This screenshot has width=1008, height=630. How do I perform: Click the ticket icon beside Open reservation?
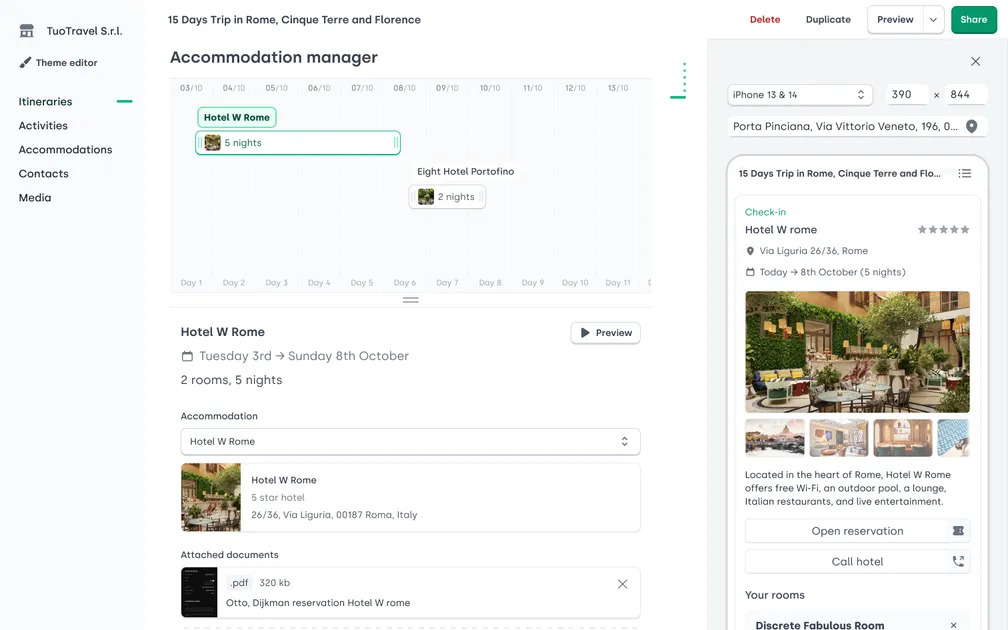click(958, 532)
